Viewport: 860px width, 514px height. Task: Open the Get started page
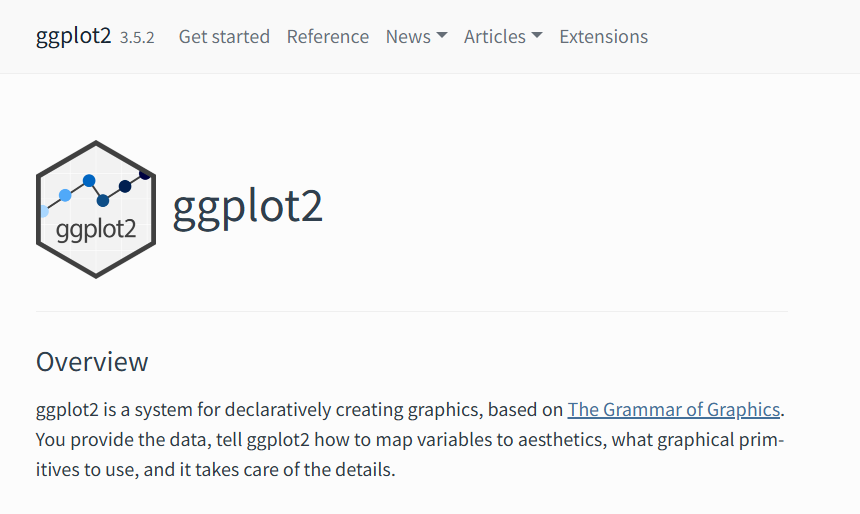pos(224,37)
